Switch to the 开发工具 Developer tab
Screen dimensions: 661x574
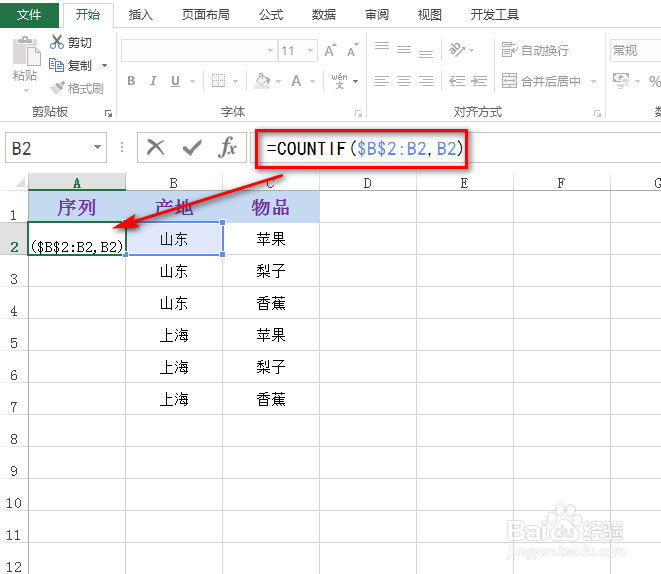click(x=494, y=15)
